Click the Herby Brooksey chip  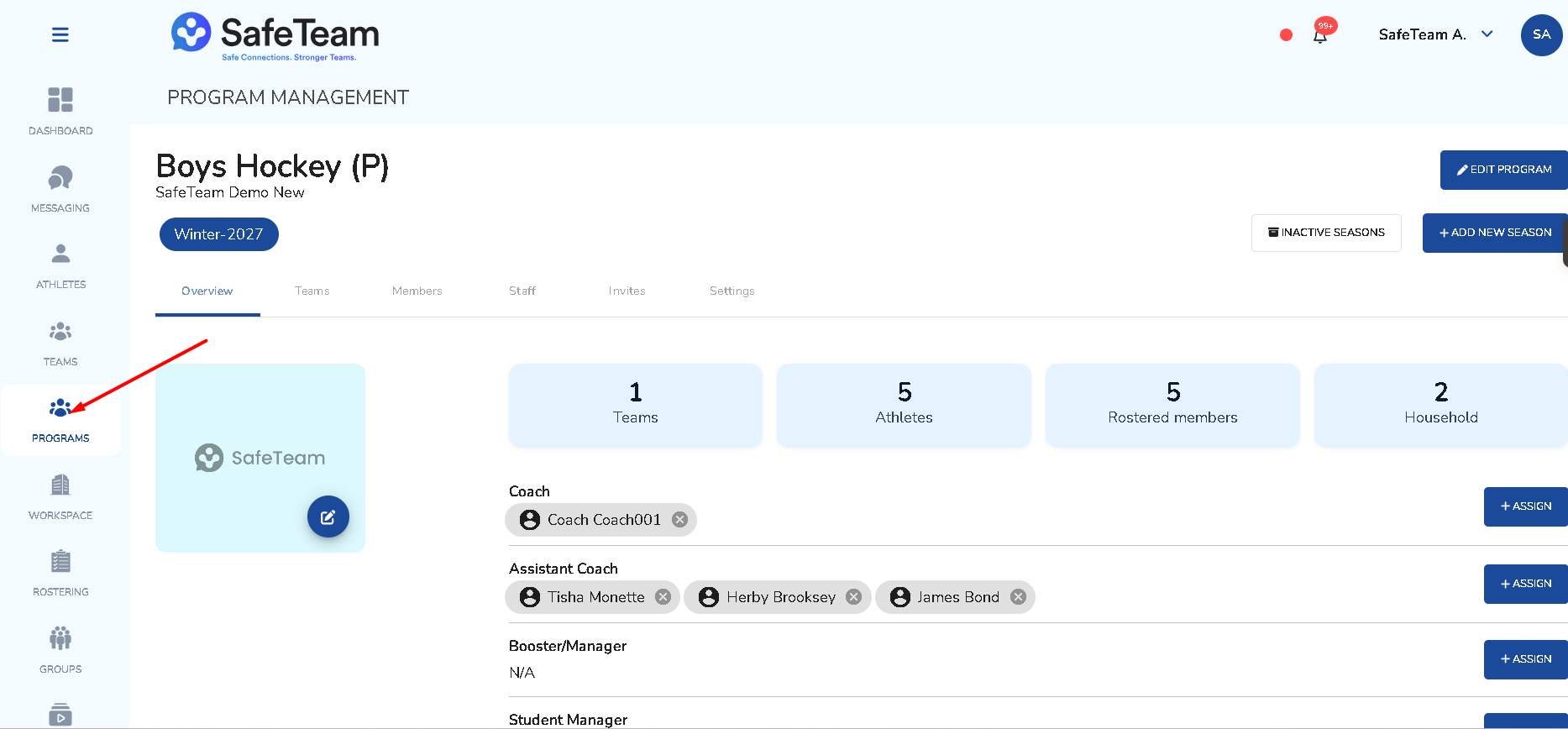pos(778,597)
